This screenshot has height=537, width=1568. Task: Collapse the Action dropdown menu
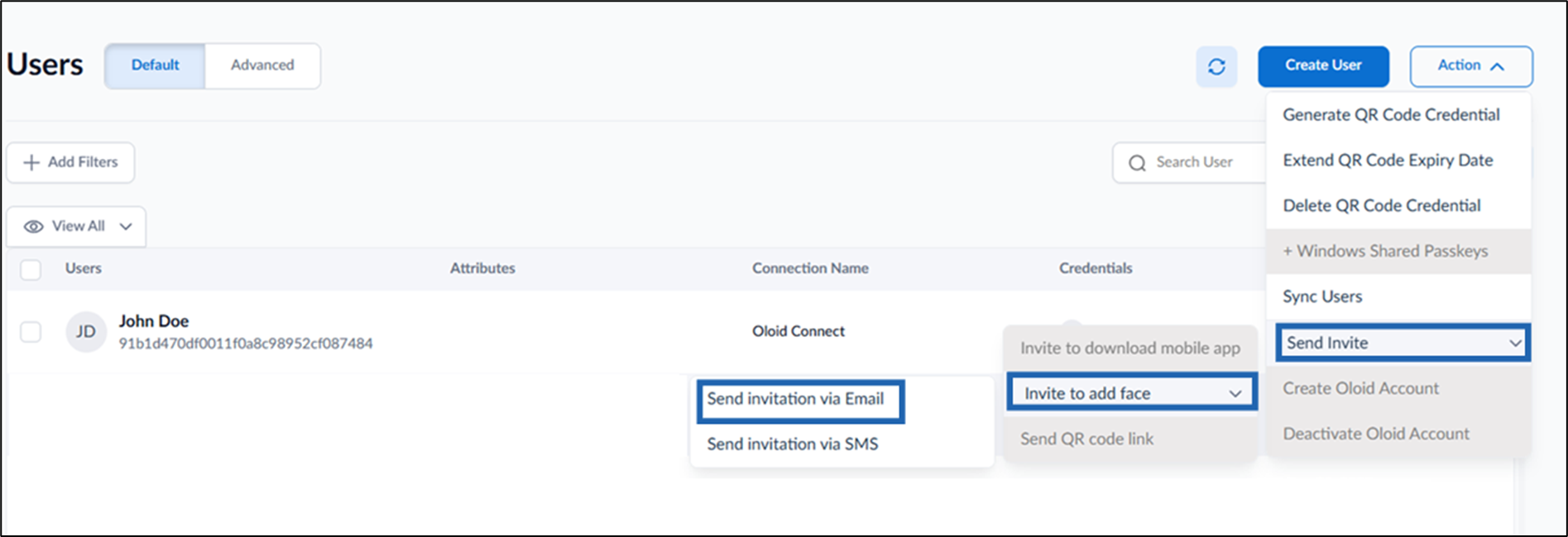(x=1471, y=66)
